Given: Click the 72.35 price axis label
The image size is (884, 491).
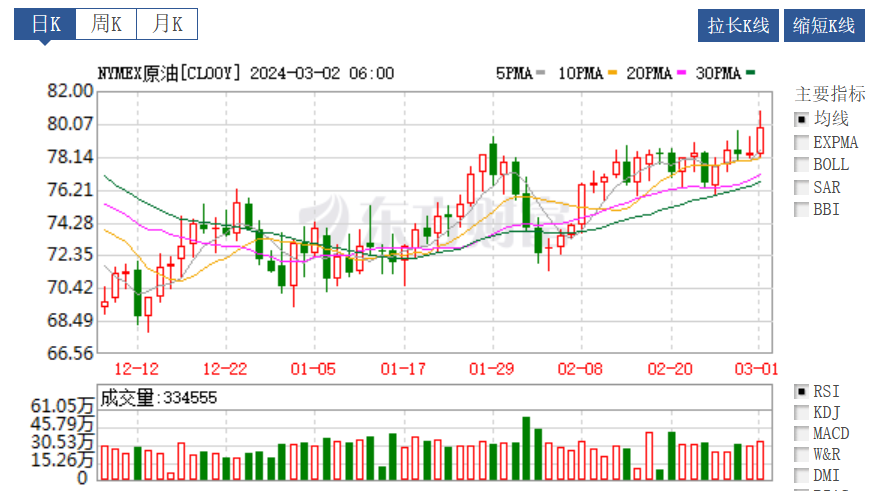Looking at the screenshot, I should pyautogui.click(x=70, y=254).
